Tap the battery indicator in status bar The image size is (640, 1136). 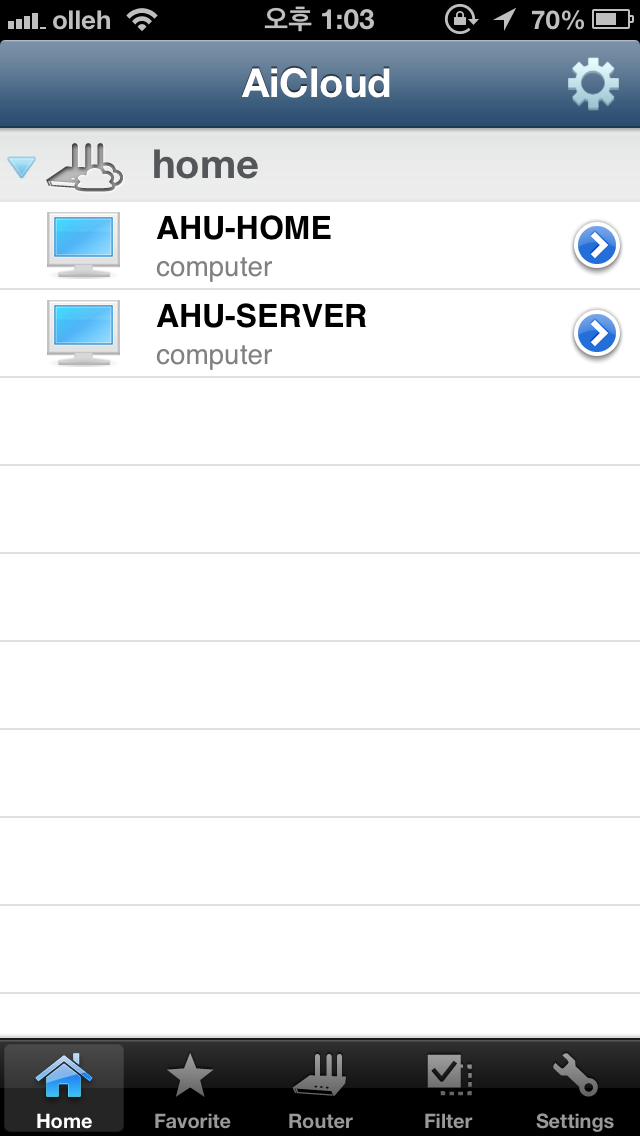pyautogui.click(x=613, y=20)
